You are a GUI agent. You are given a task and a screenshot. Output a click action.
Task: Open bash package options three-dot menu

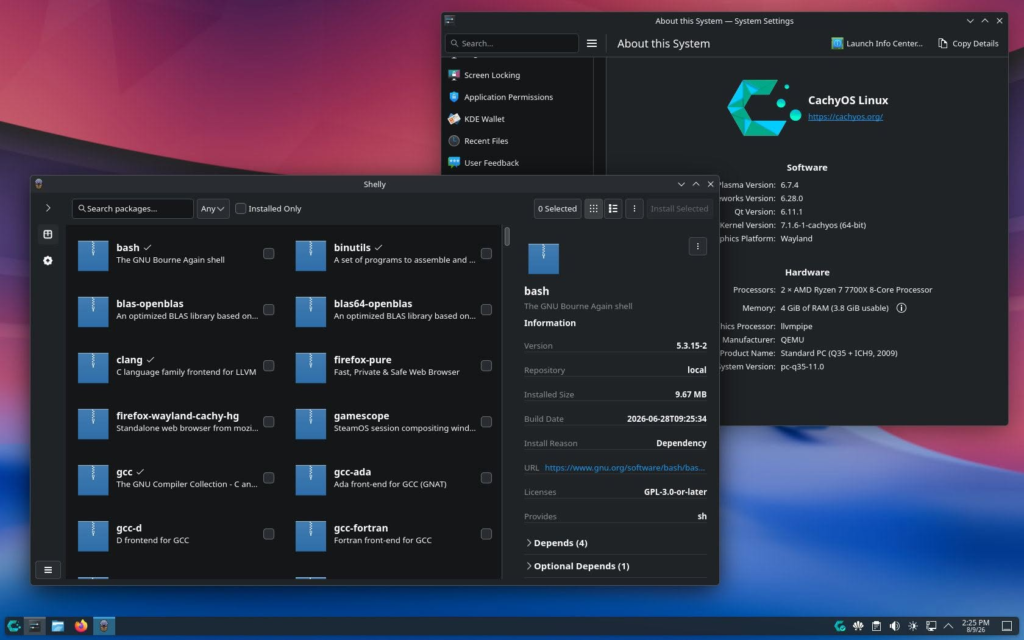pos(697,246)
